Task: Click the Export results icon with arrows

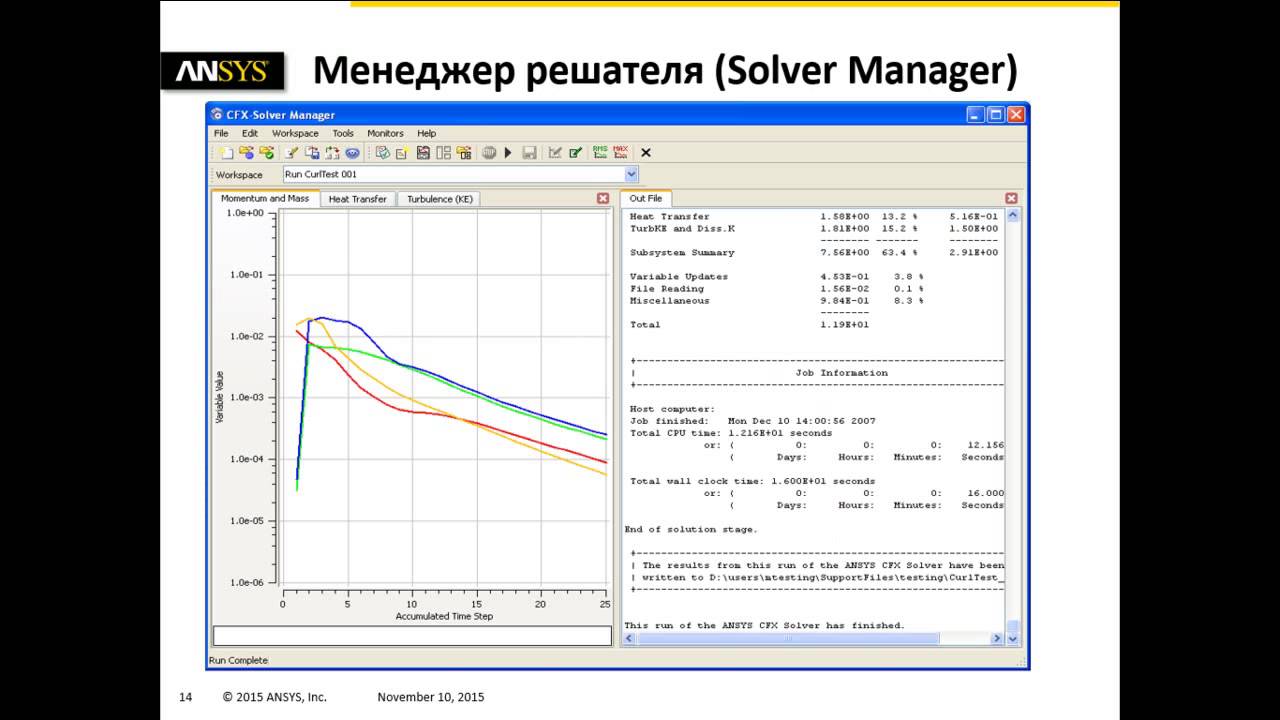Action: [x=332, y=153]
